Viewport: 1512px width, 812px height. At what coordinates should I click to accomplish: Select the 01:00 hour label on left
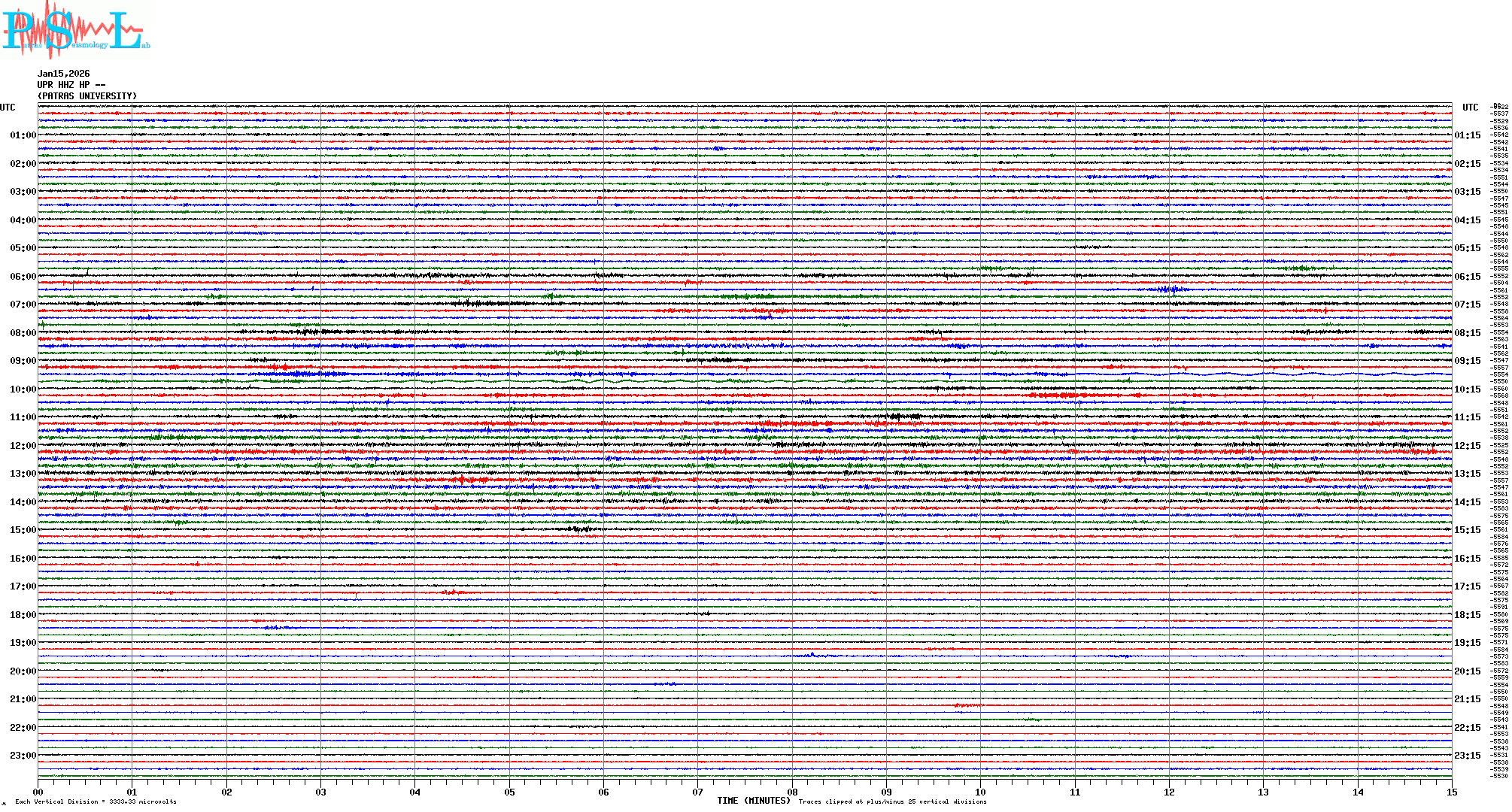tap(23, 135)
